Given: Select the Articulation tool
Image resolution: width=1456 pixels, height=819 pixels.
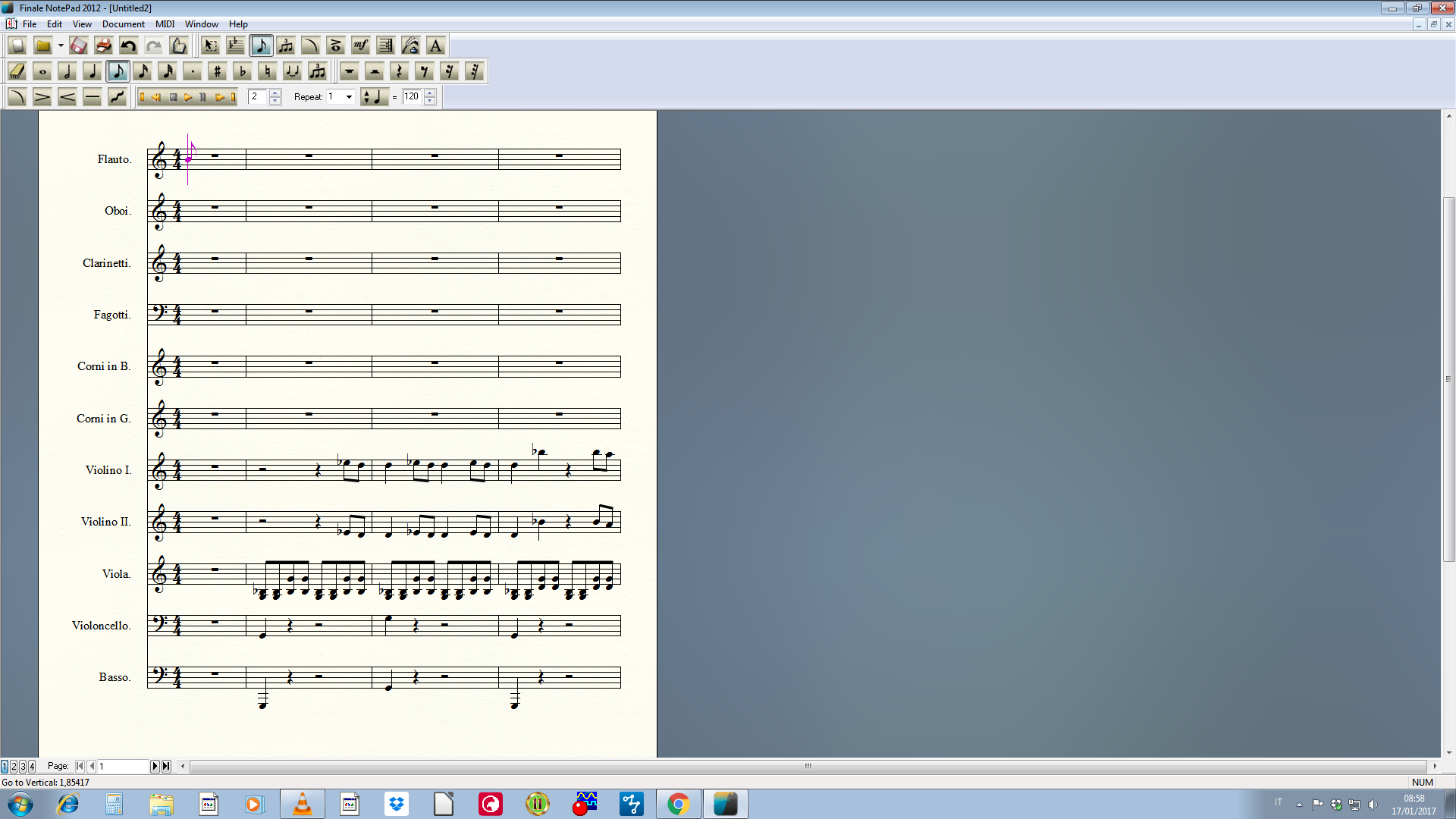Looking at the screenshot, I should point(336,46).
